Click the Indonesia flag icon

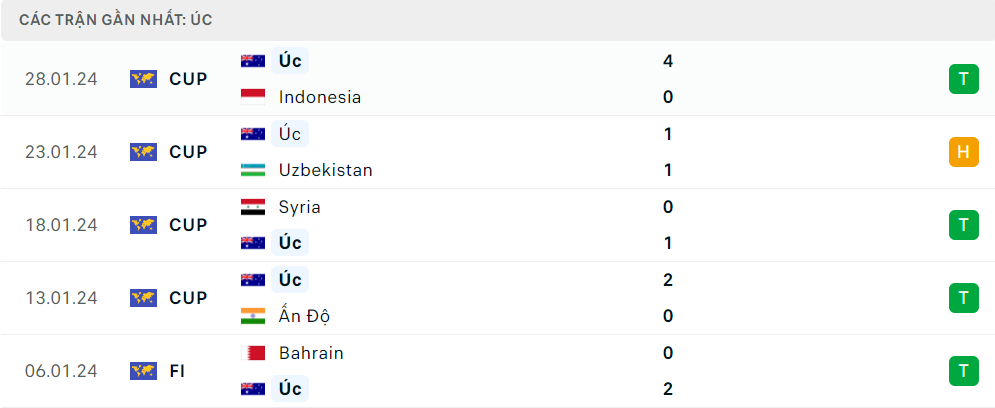point(253,97)
